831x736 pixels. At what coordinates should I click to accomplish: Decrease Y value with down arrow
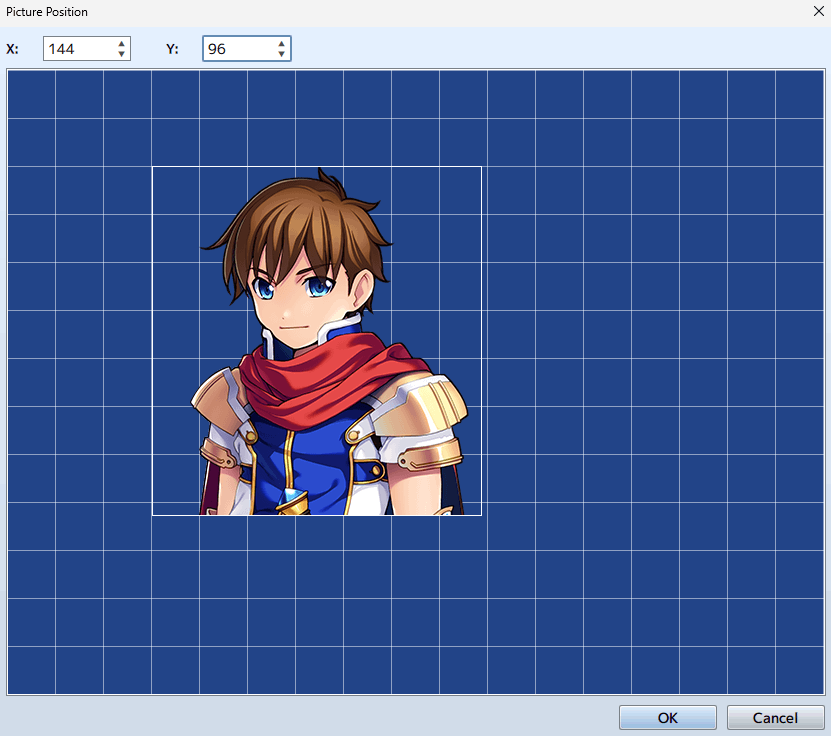[282, 54]
